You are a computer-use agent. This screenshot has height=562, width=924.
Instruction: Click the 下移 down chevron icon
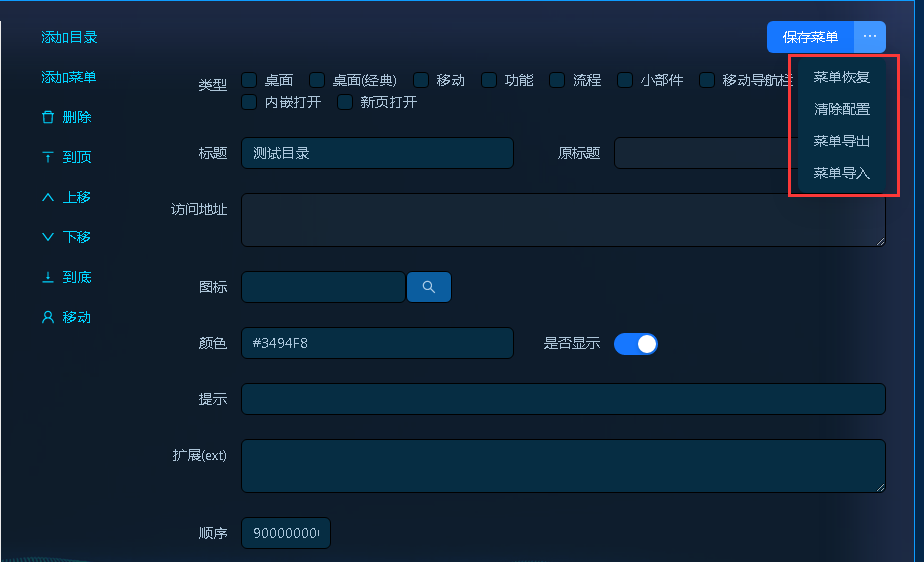tap(48, 237)
